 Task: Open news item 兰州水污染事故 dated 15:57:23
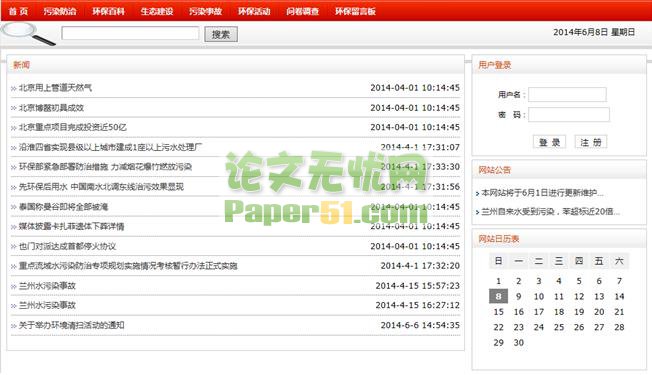[47, 286]
